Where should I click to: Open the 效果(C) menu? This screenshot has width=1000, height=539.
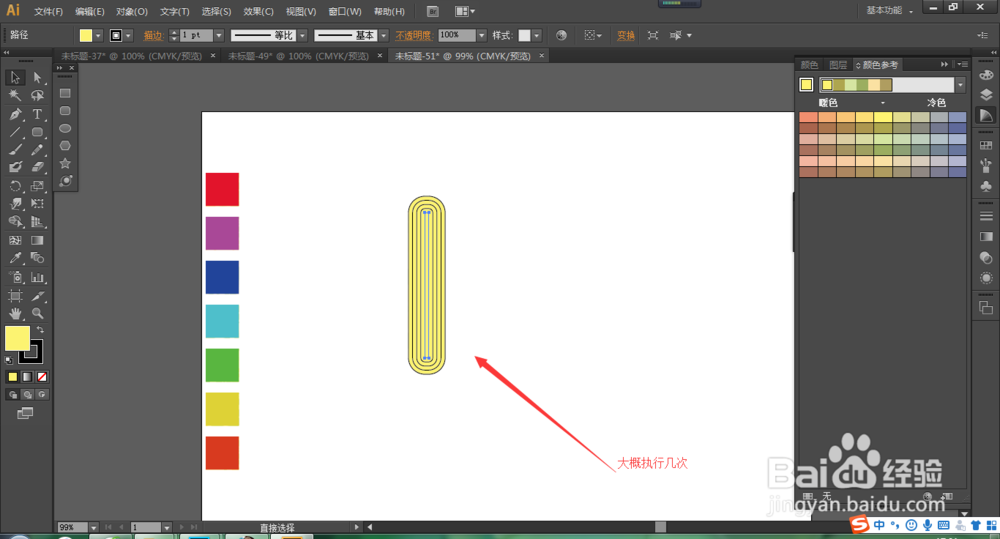(258, 11)
